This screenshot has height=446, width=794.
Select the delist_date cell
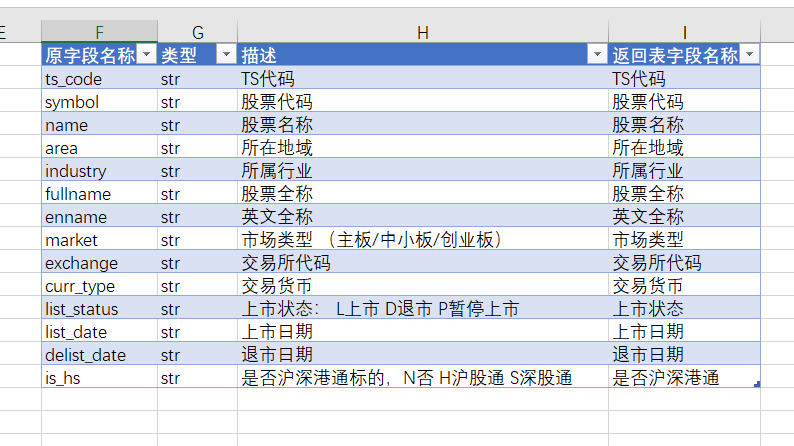tap(99, 355)
